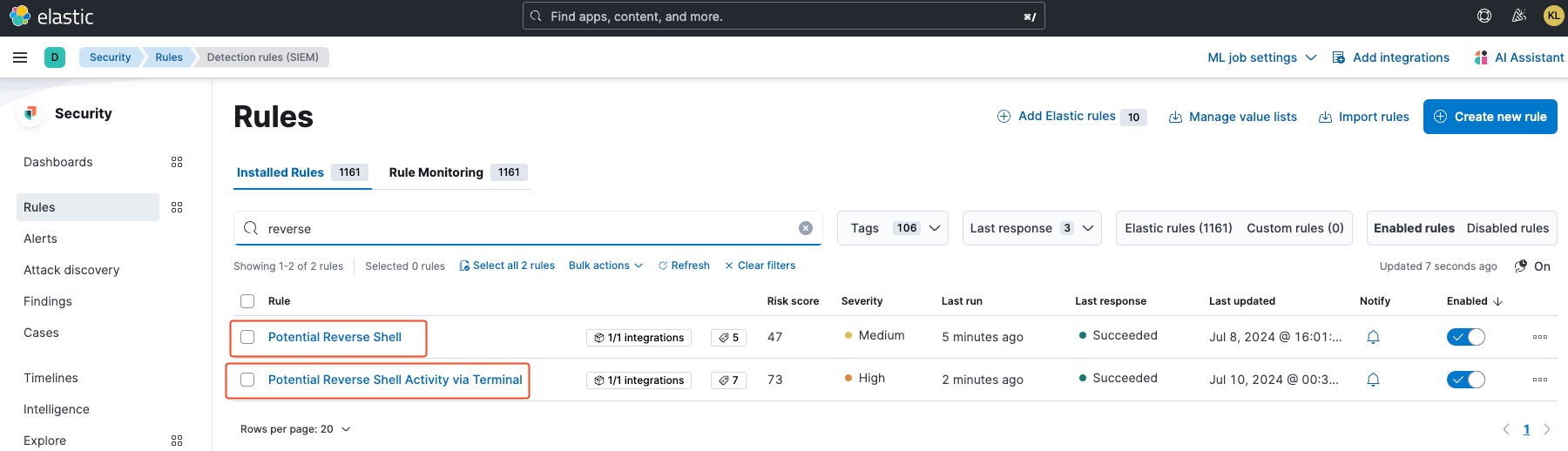Open Findings in the sidebar
Image resolution: width=1568 pixels, height=451 pixels.
(x=48, y=301)
